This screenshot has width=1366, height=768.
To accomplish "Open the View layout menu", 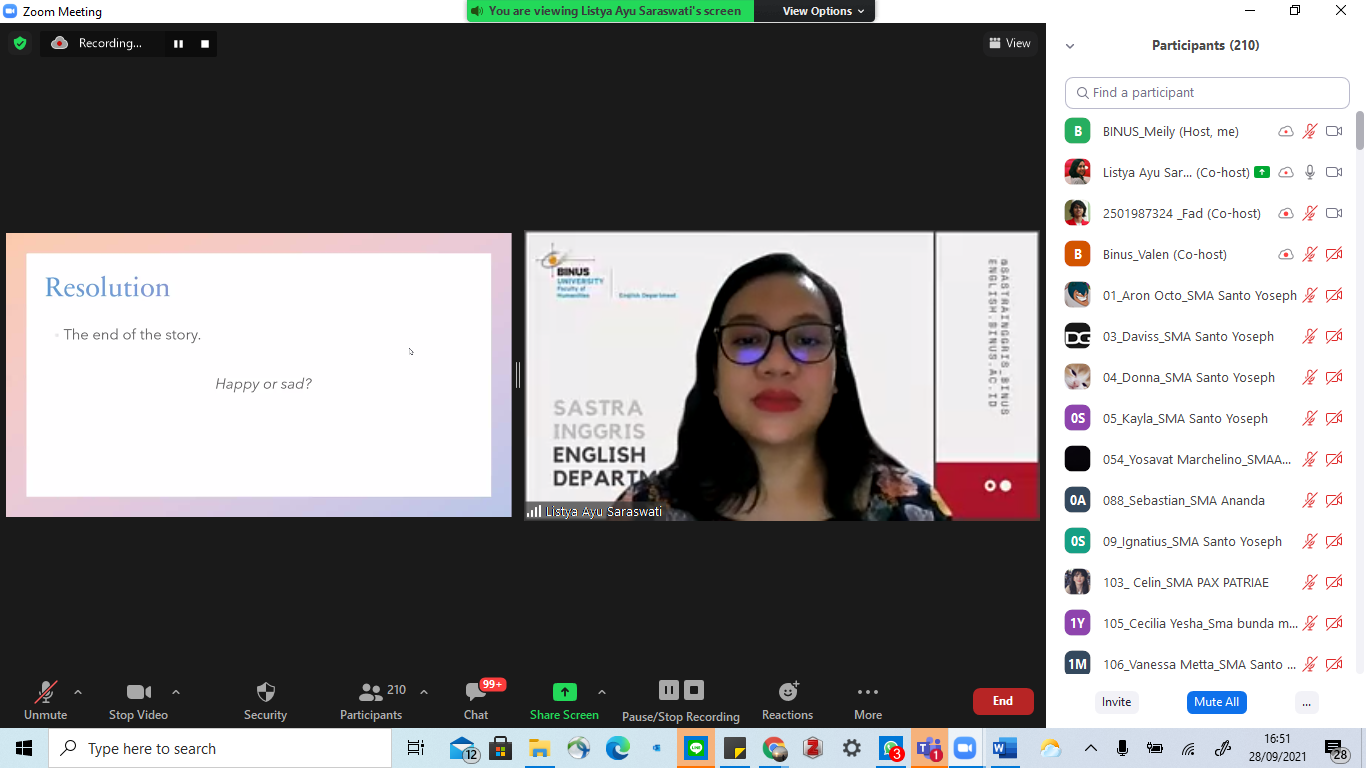I will point(1009,43).
